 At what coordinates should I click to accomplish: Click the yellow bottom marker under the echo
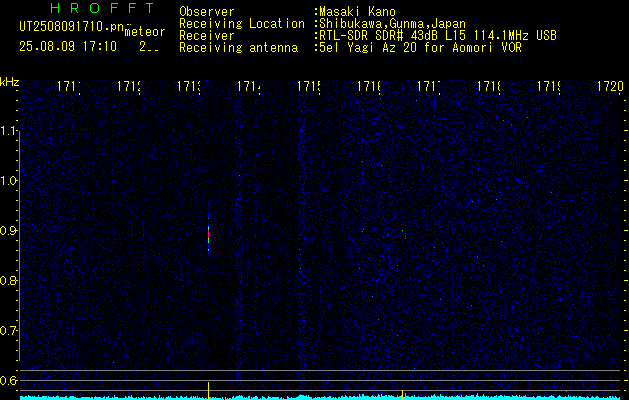coord(209,390)
